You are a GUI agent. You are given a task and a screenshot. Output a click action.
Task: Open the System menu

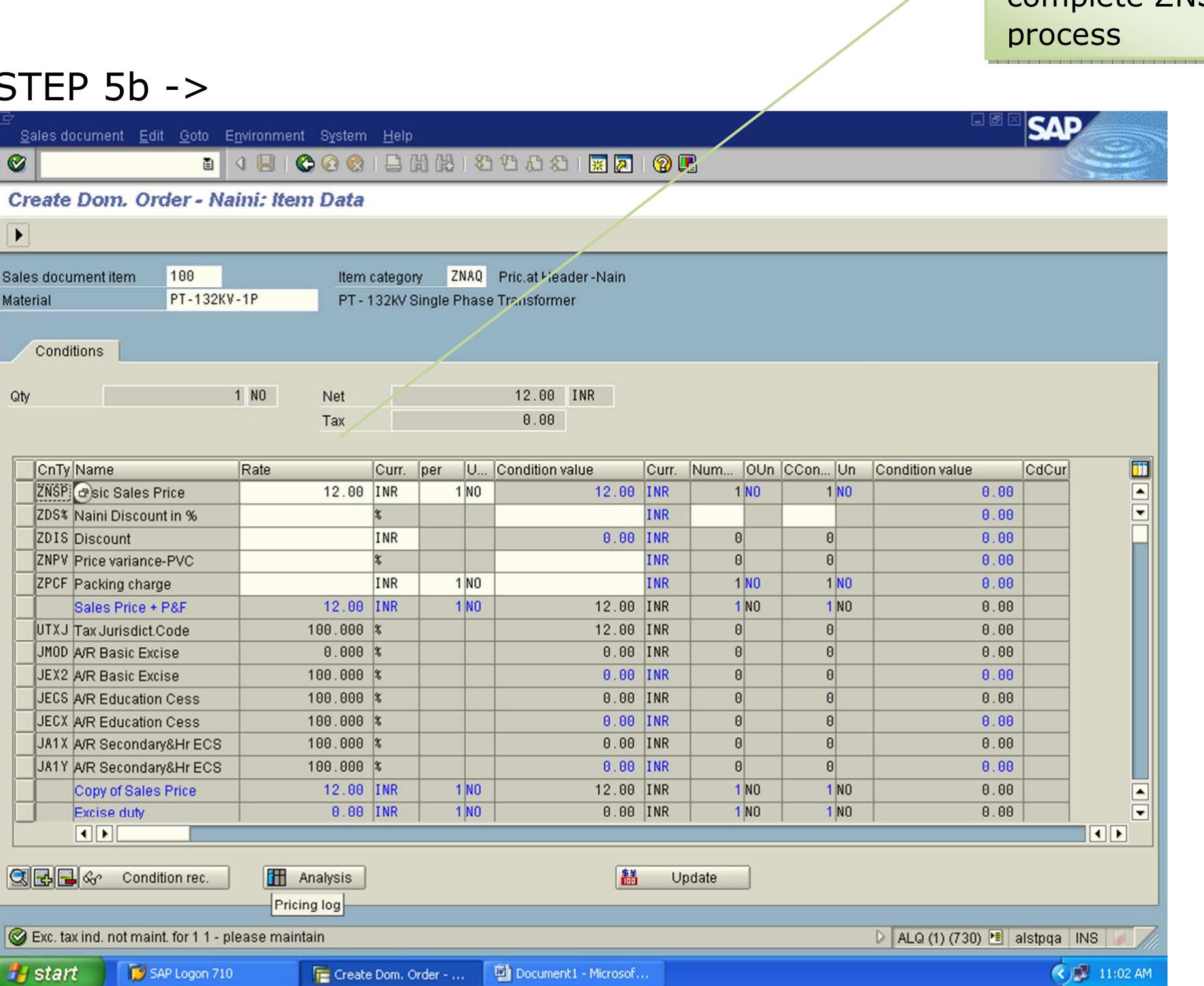pyautogui.click(x=343, y=135)
